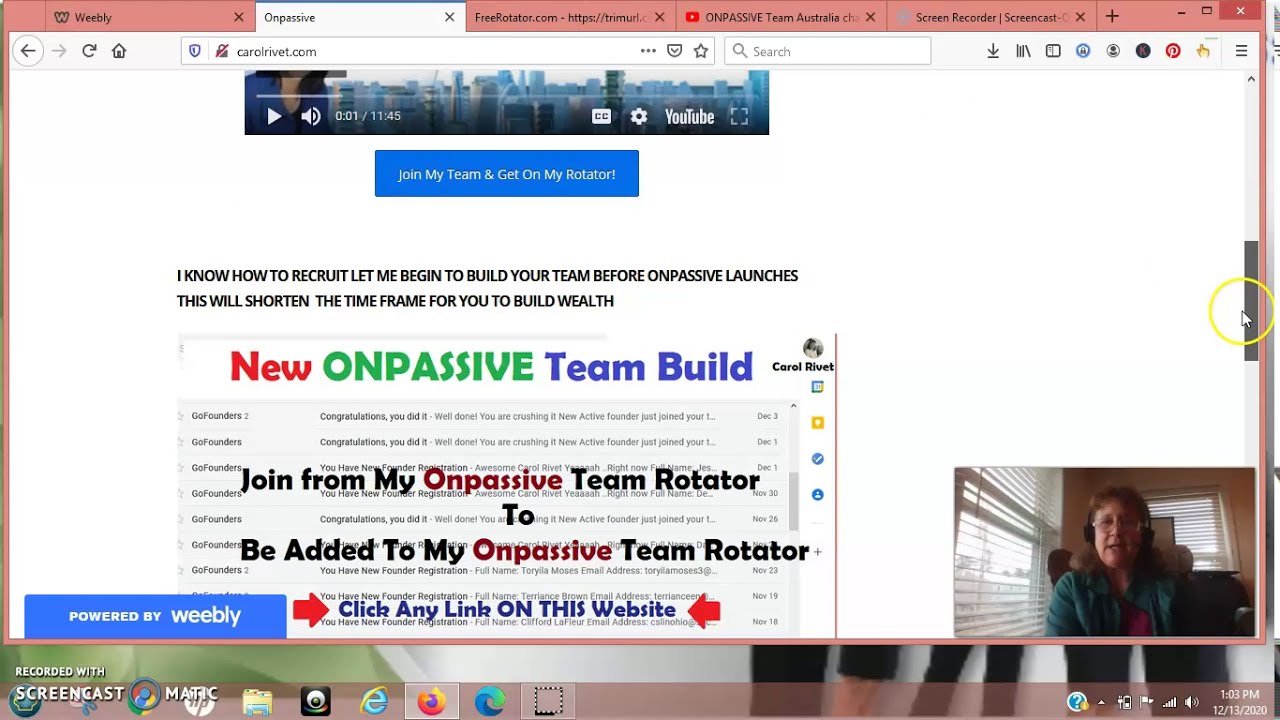Click the Pinterest save extension
This screenshot has width=1280, height=720.
point(1173,51)
